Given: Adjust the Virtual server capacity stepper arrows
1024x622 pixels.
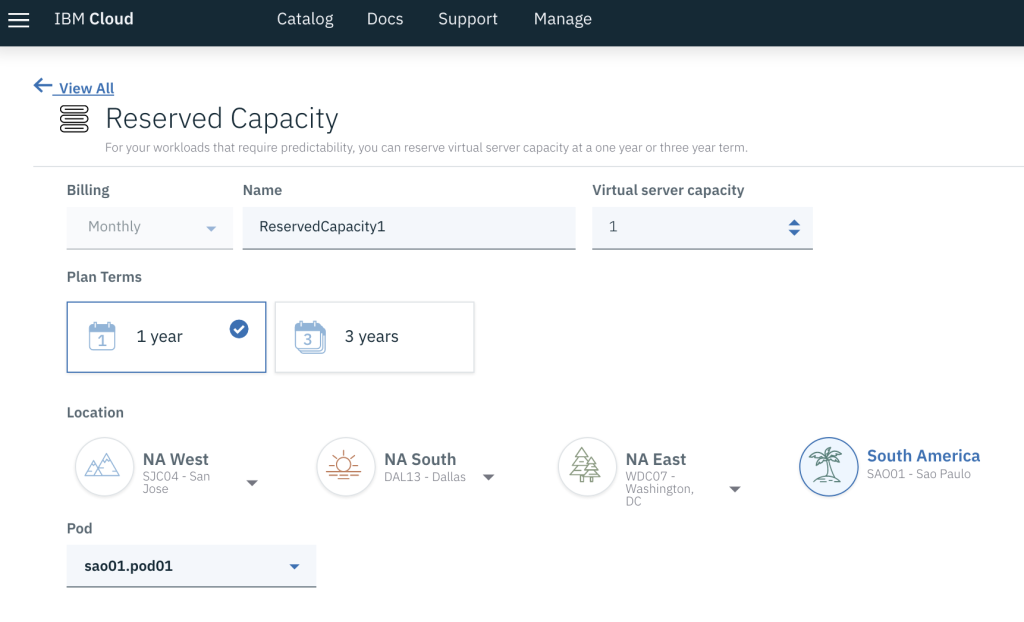Looking at the screenshot, I should click(x=794, y=227).
